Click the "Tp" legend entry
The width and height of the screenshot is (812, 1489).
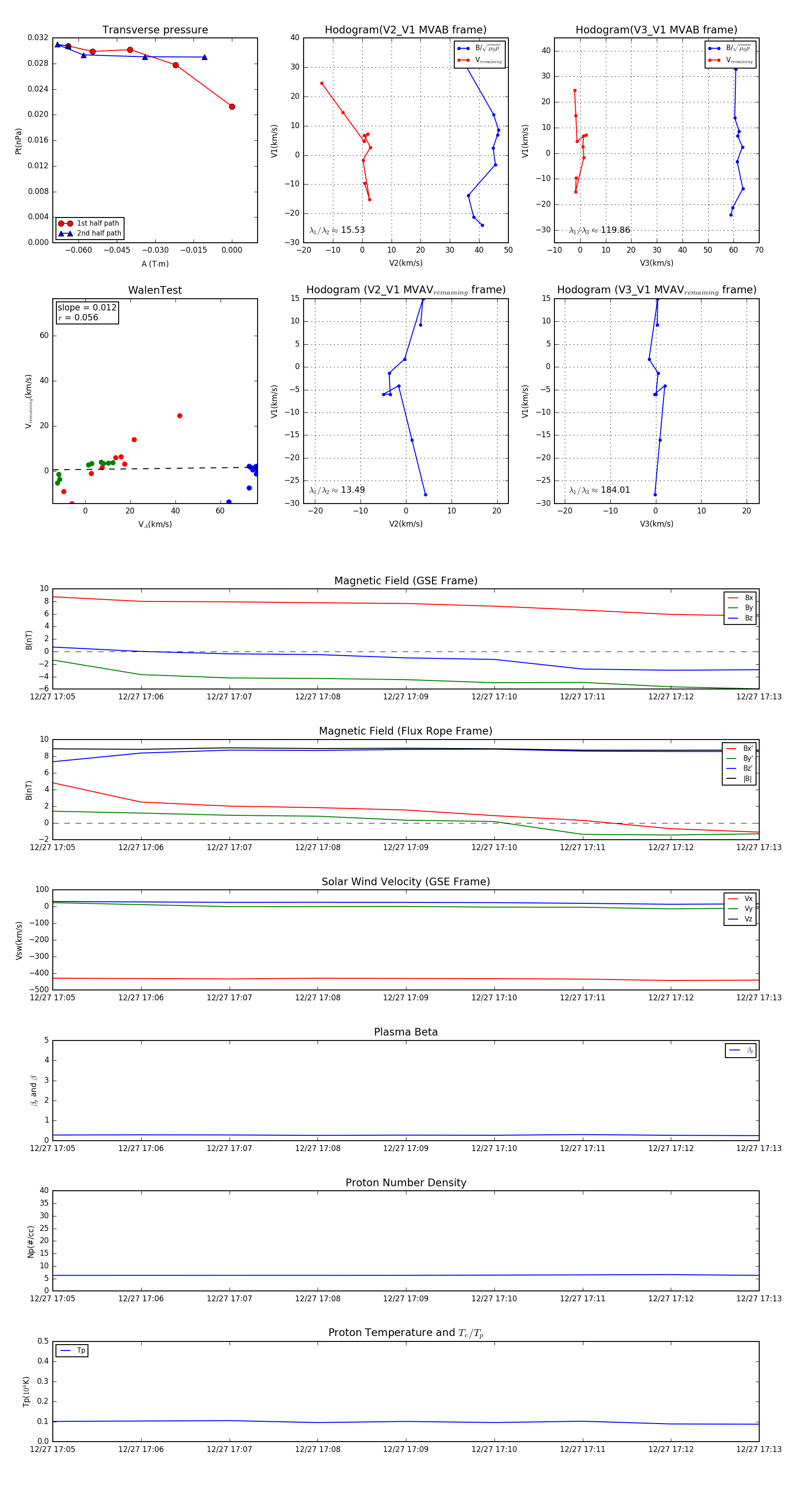72,1351
